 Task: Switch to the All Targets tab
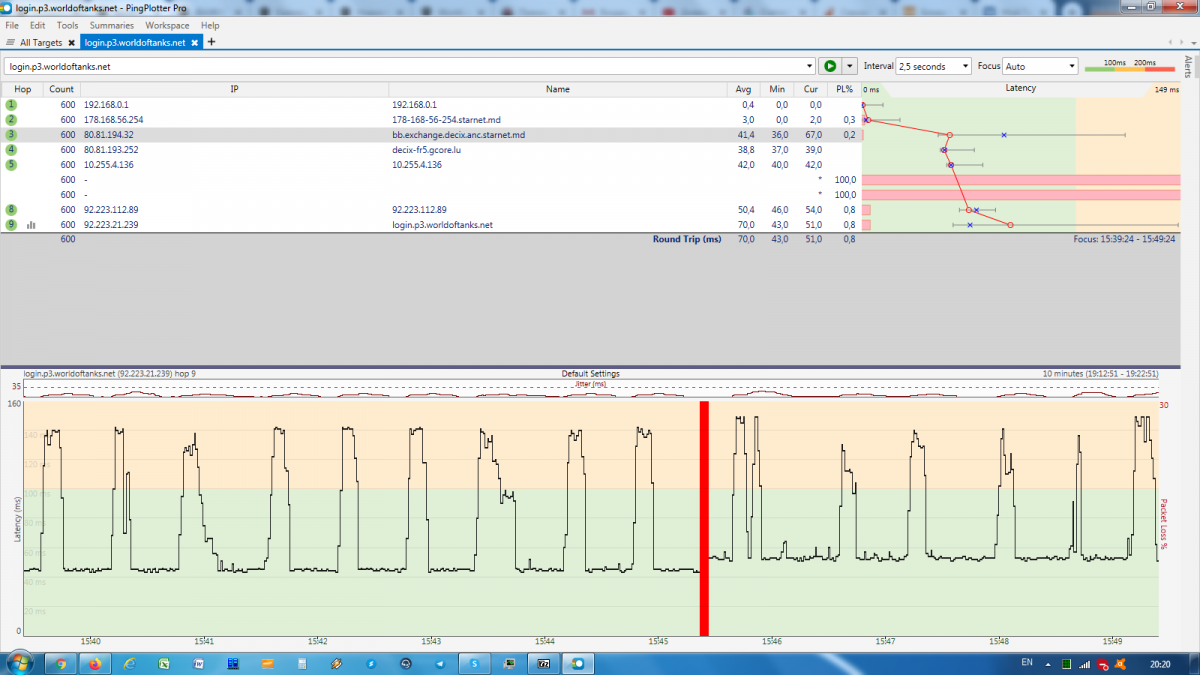click(x=40, y=43)
